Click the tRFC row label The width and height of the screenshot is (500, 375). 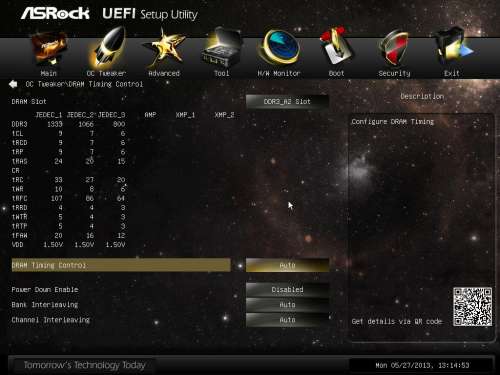coord(19,198)
